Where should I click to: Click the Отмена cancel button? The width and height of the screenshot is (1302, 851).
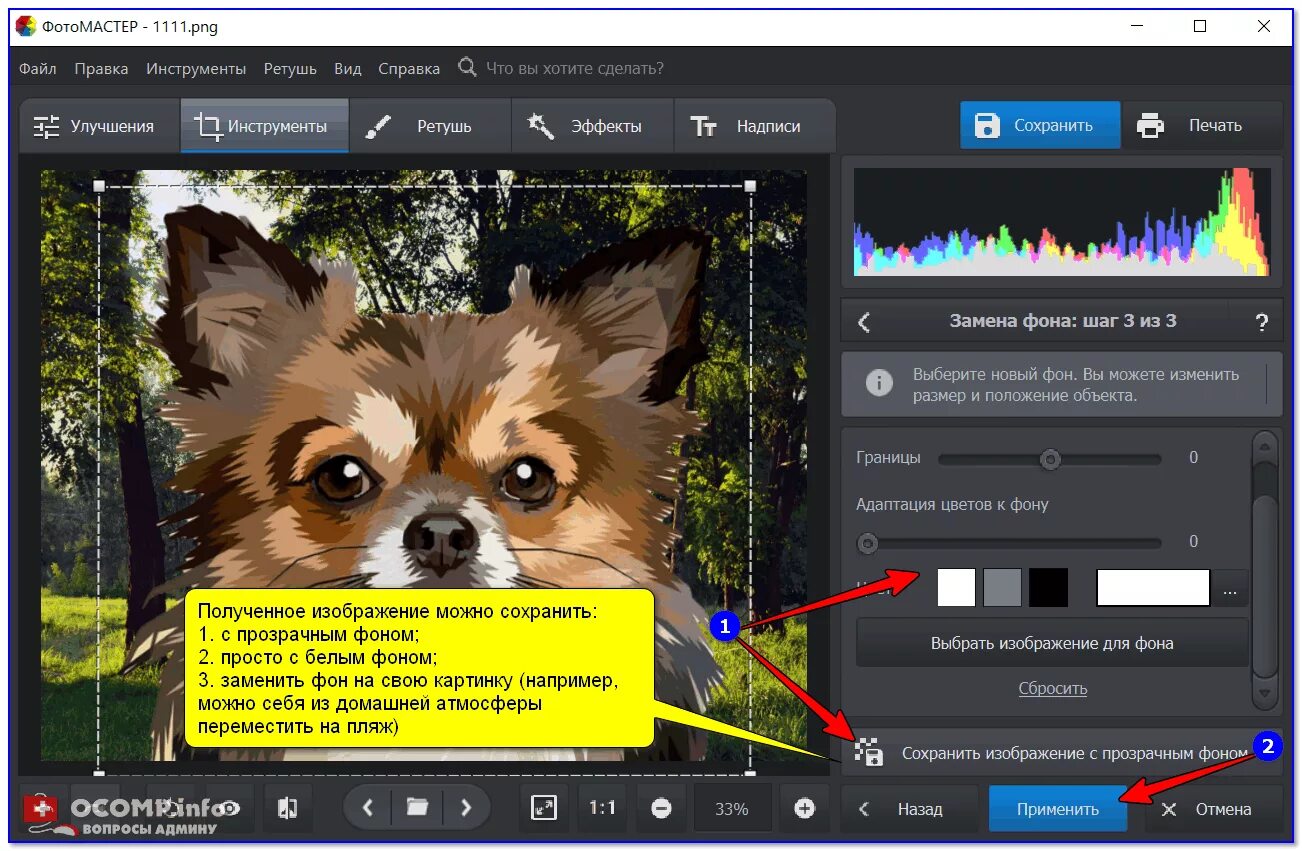1213,808
